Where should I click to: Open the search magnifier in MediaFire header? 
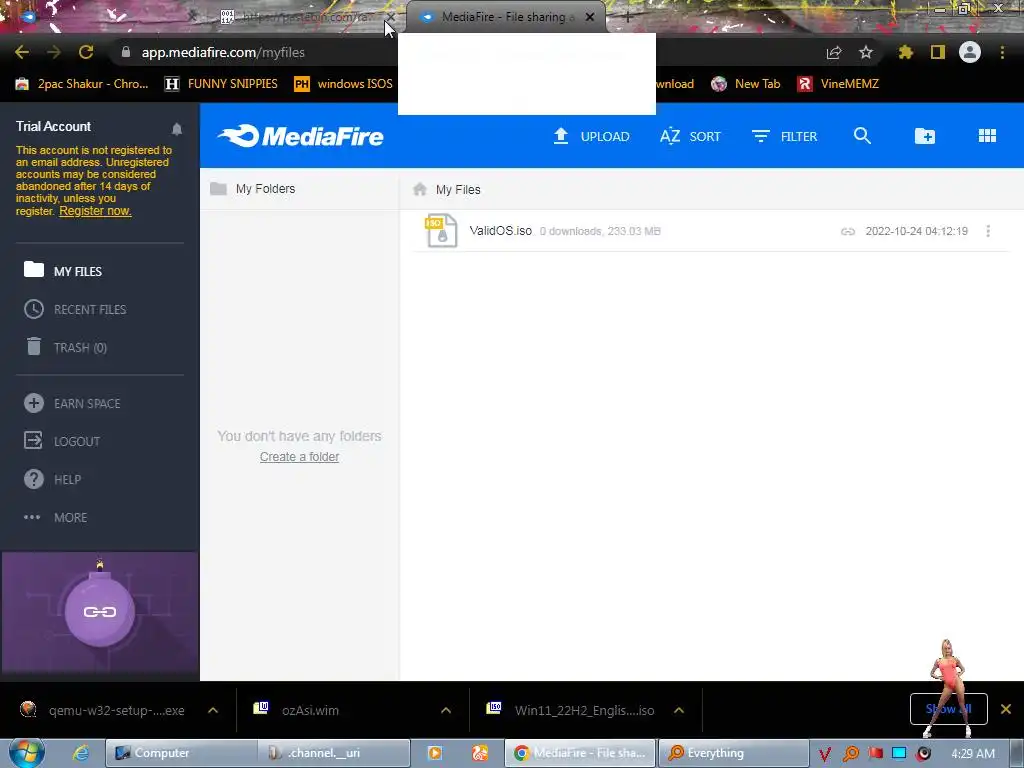click(x=862, y=136)
